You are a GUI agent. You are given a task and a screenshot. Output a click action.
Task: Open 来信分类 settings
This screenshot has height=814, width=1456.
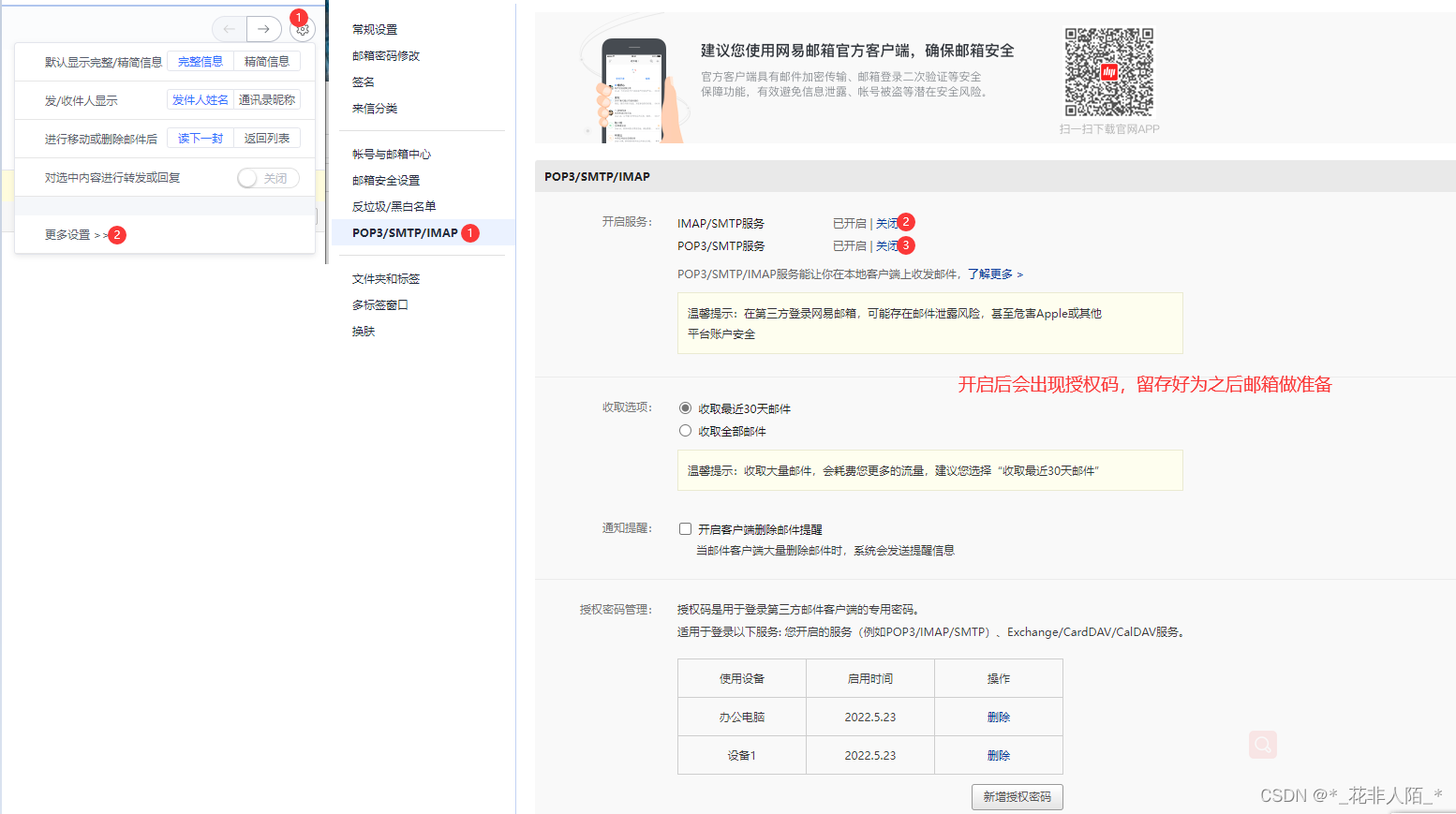click(375, 109)
